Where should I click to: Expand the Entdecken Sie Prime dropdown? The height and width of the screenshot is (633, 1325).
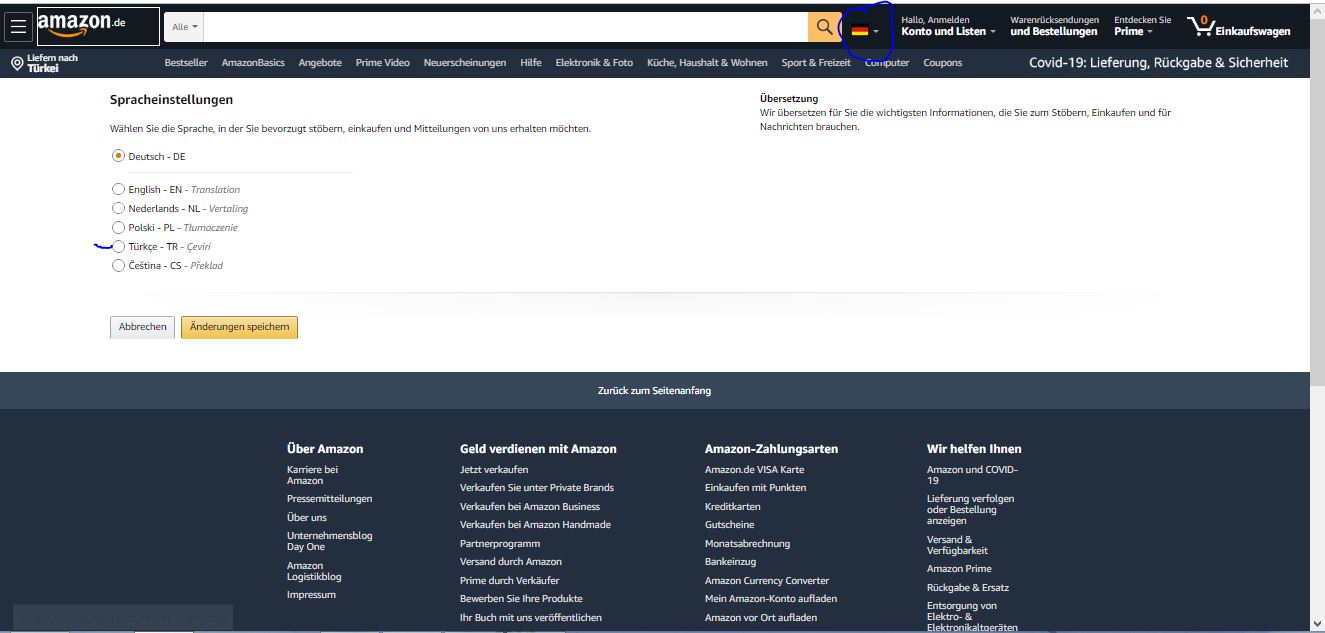(1142, 26)
